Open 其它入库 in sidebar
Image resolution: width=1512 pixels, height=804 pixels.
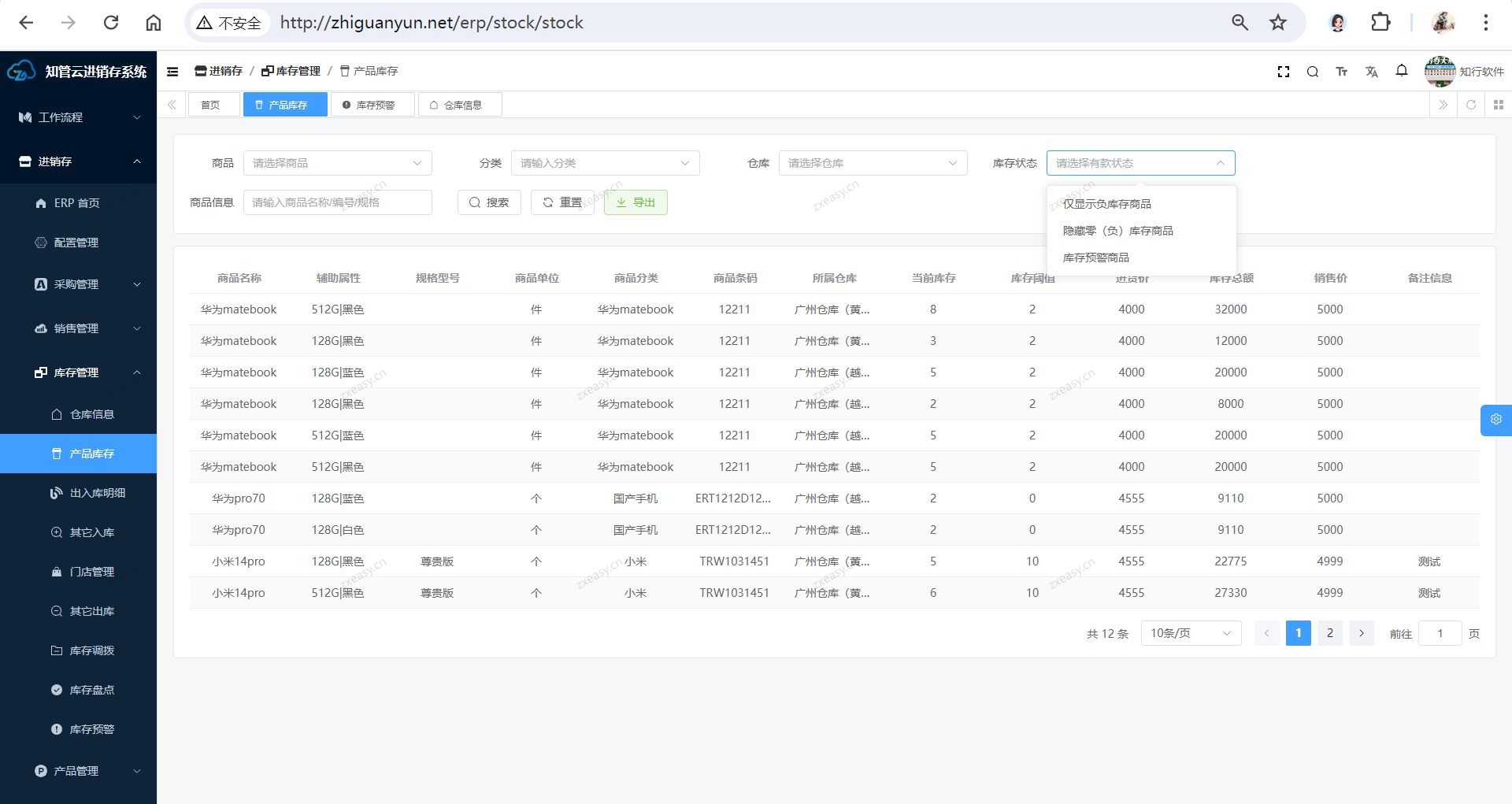pos(78,532)
